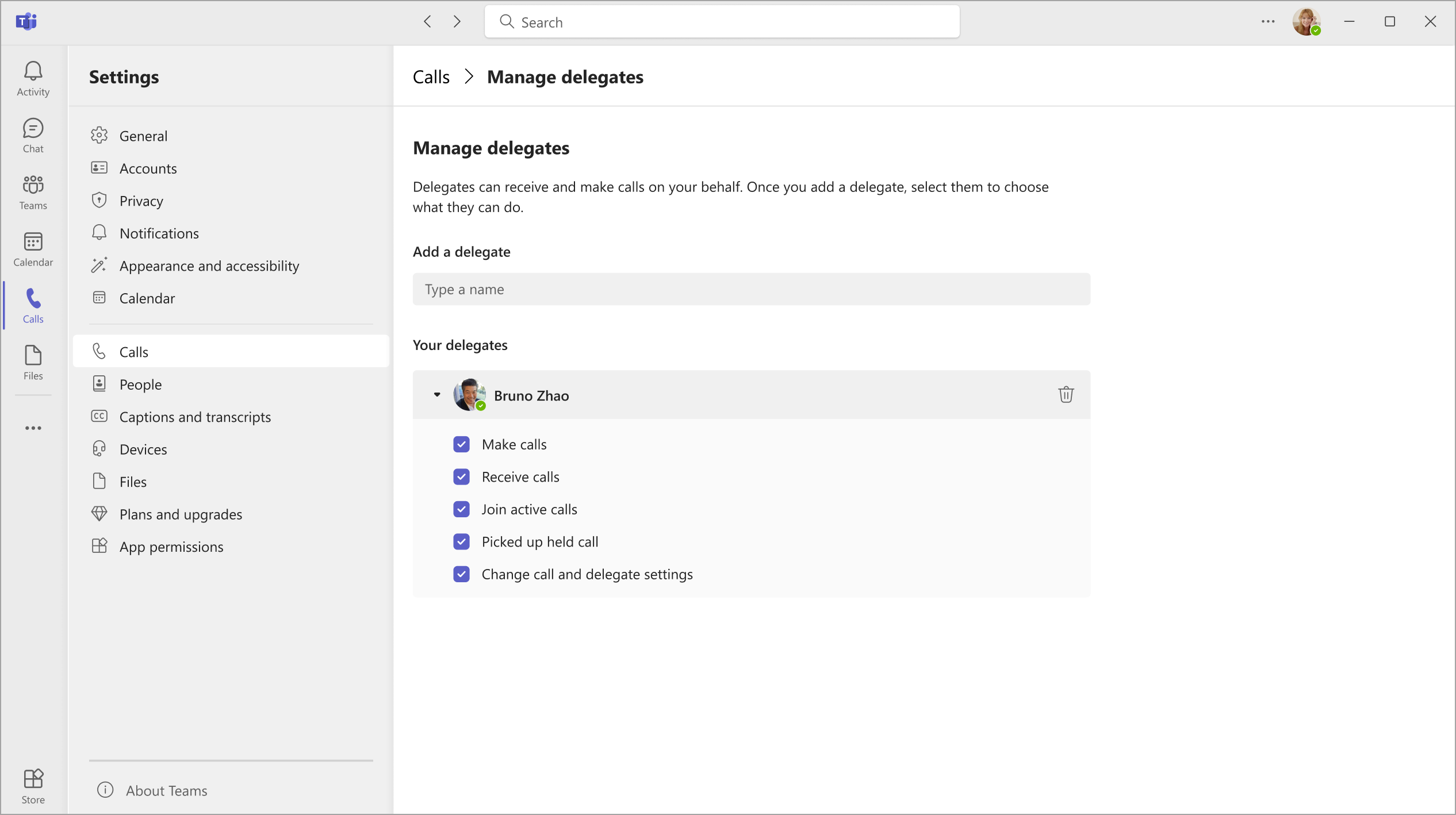Navigate to People settings tab
1456x815 pixels.
140,384
